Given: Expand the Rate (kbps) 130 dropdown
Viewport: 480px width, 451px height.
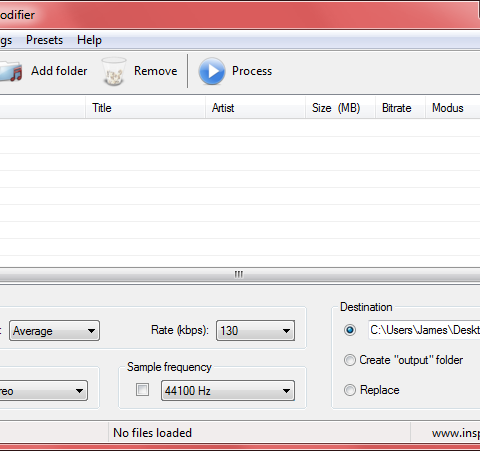Looking at the screenshot, I should pyautogui.click(x=255, y=331).
